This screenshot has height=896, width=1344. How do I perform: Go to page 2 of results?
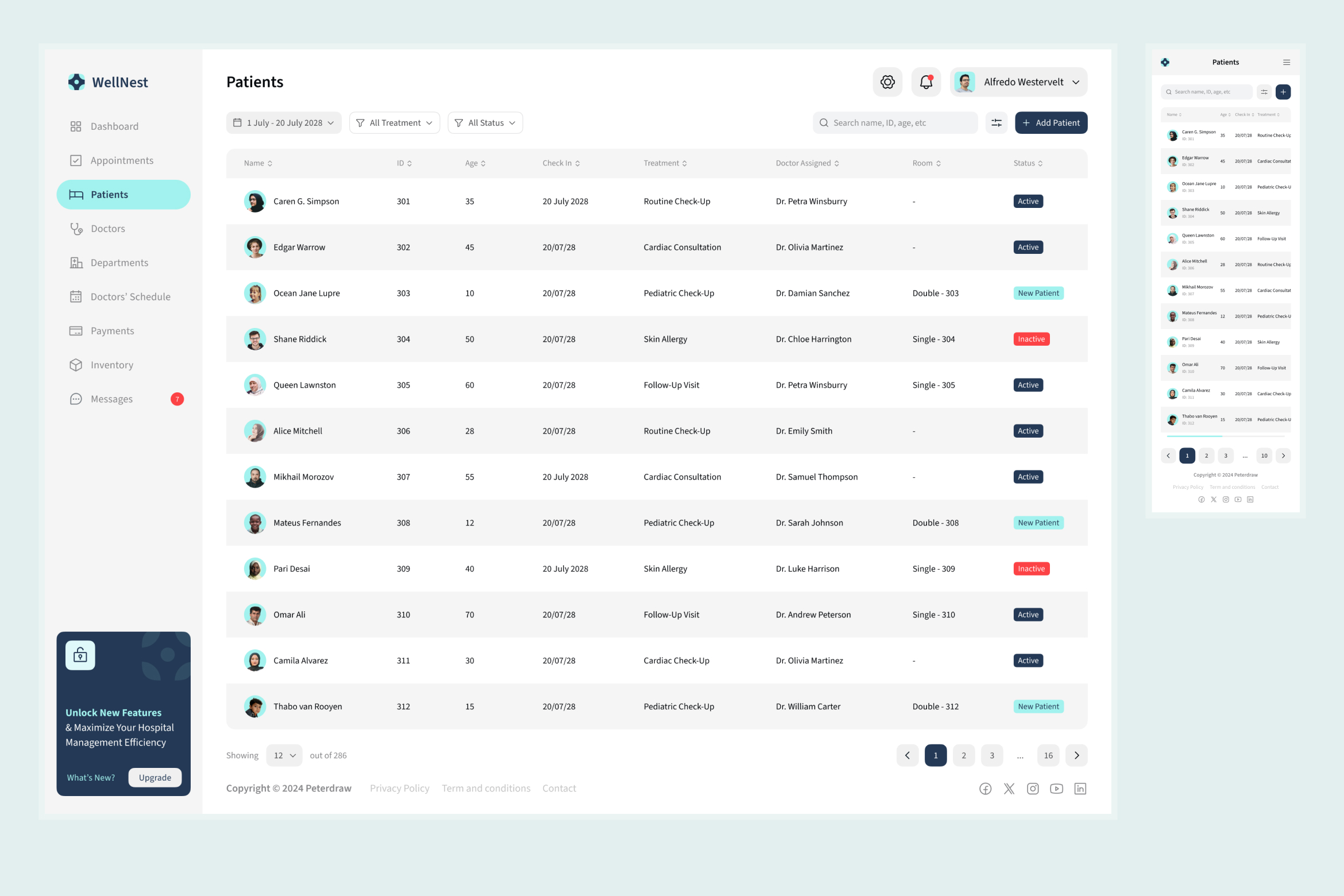pos(964,755)
